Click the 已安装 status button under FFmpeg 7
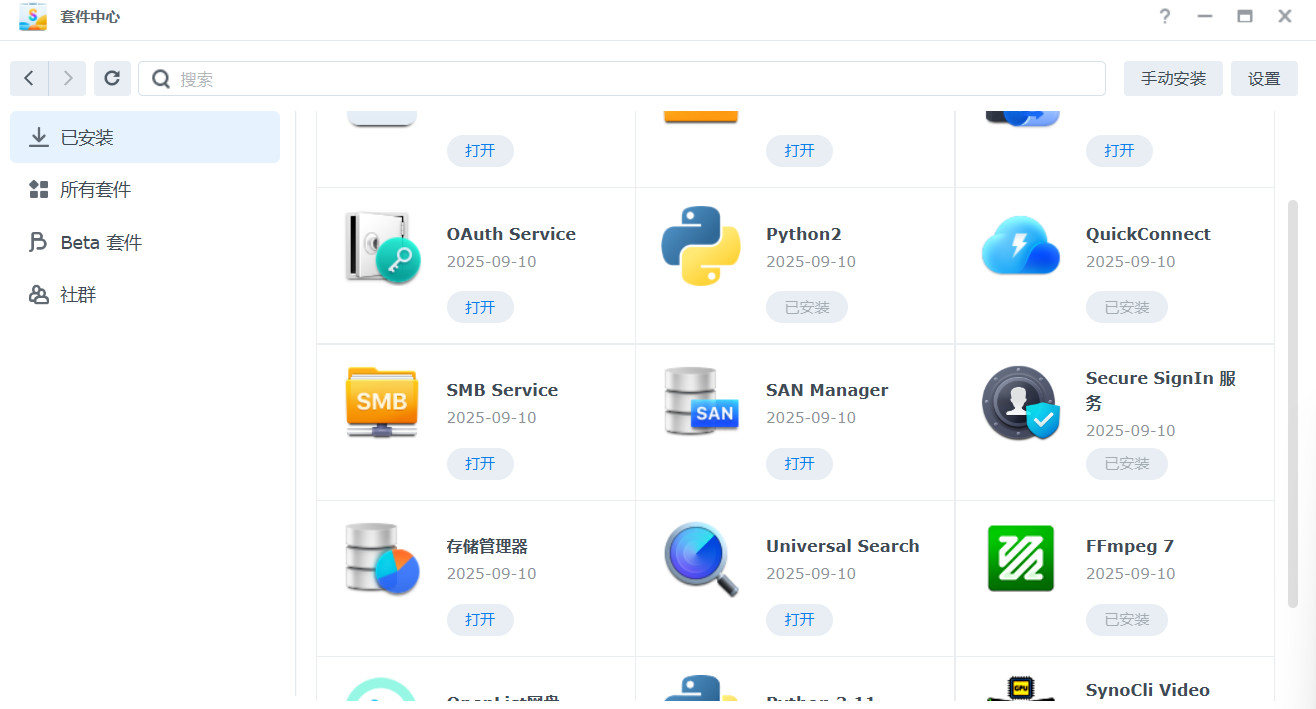Image resolution: width=1316 pixels, height=709 pixels. pos(1127,619)
